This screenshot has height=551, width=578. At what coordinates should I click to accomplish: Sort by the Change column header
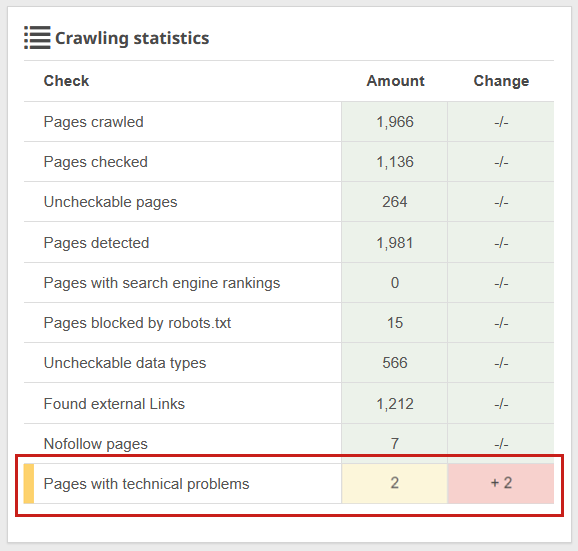coord(501,81)
